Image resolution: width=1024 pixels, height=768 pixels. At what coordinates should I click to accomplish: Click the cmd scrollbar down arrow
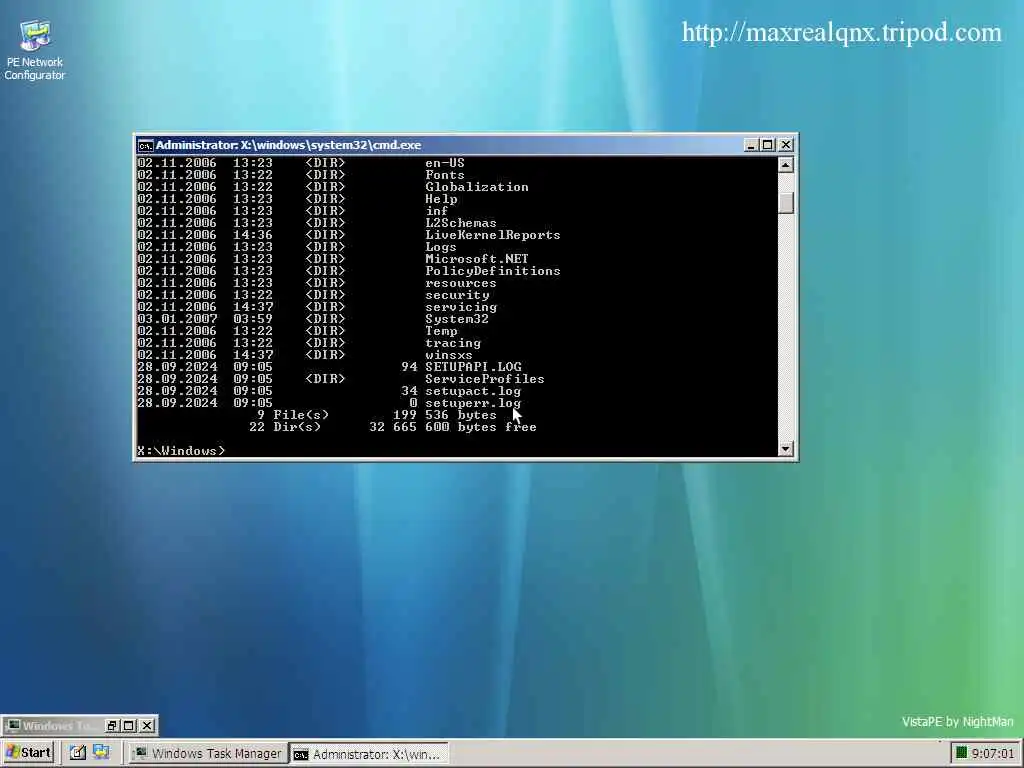point(786,449)
